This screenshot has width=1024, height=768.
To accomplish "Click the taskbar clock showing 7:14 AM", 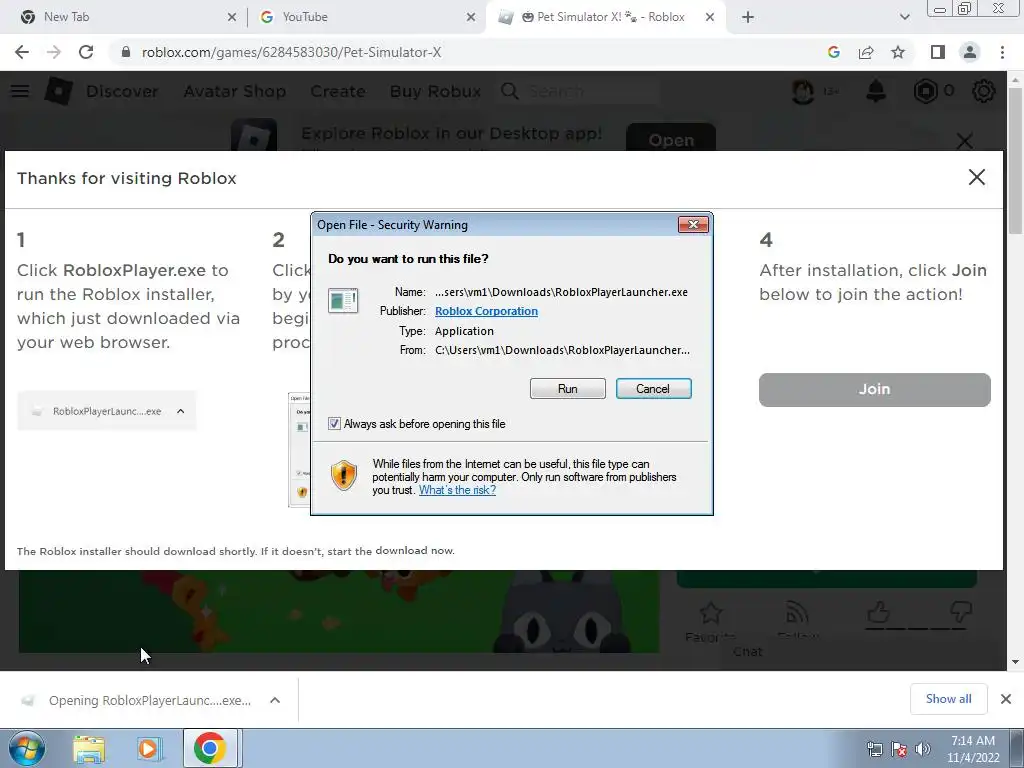I will coord(973,749).
